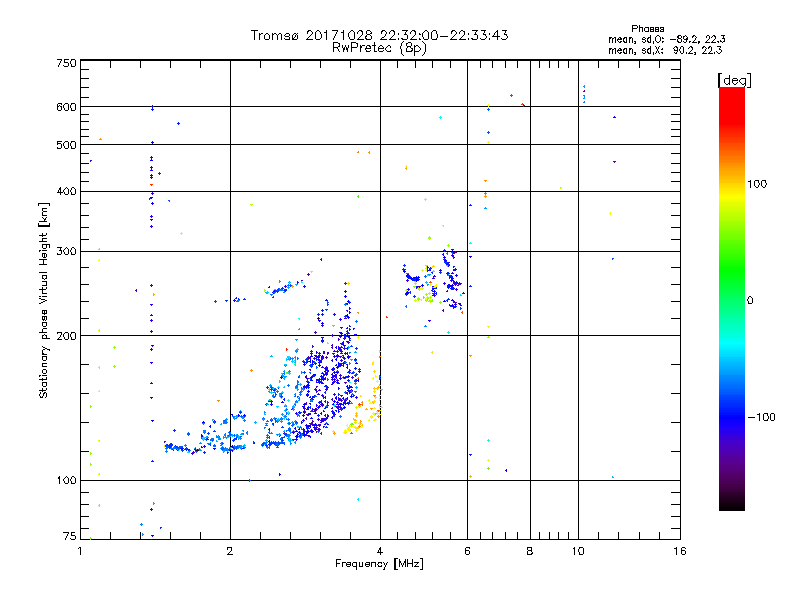Select the "Frequency [MHz]" axis title
The height and width of the screenshot is (600, 800).
379,564
